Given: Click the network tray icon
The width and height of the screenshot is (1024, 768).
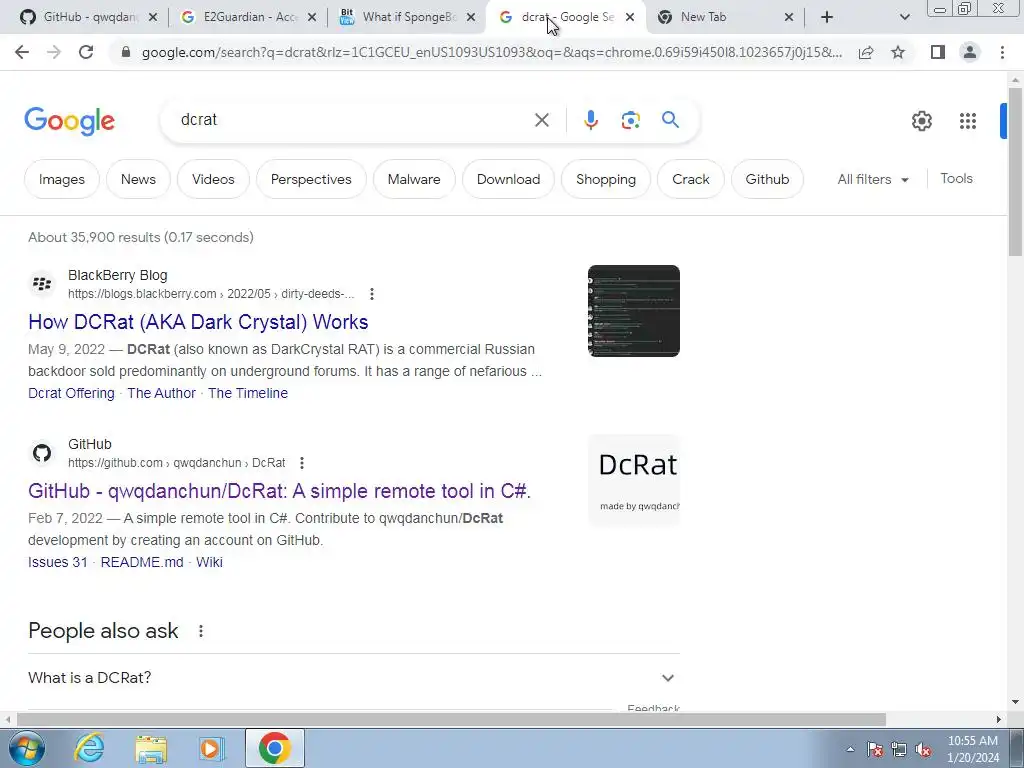Looking at the screenshot, I should point(899,749).
